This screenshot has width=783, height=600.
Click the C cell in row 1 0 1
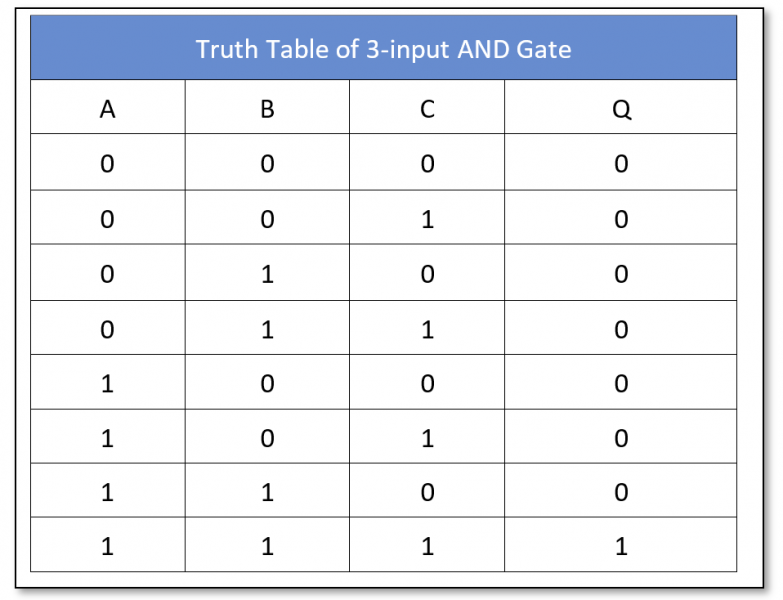point(427,436)
